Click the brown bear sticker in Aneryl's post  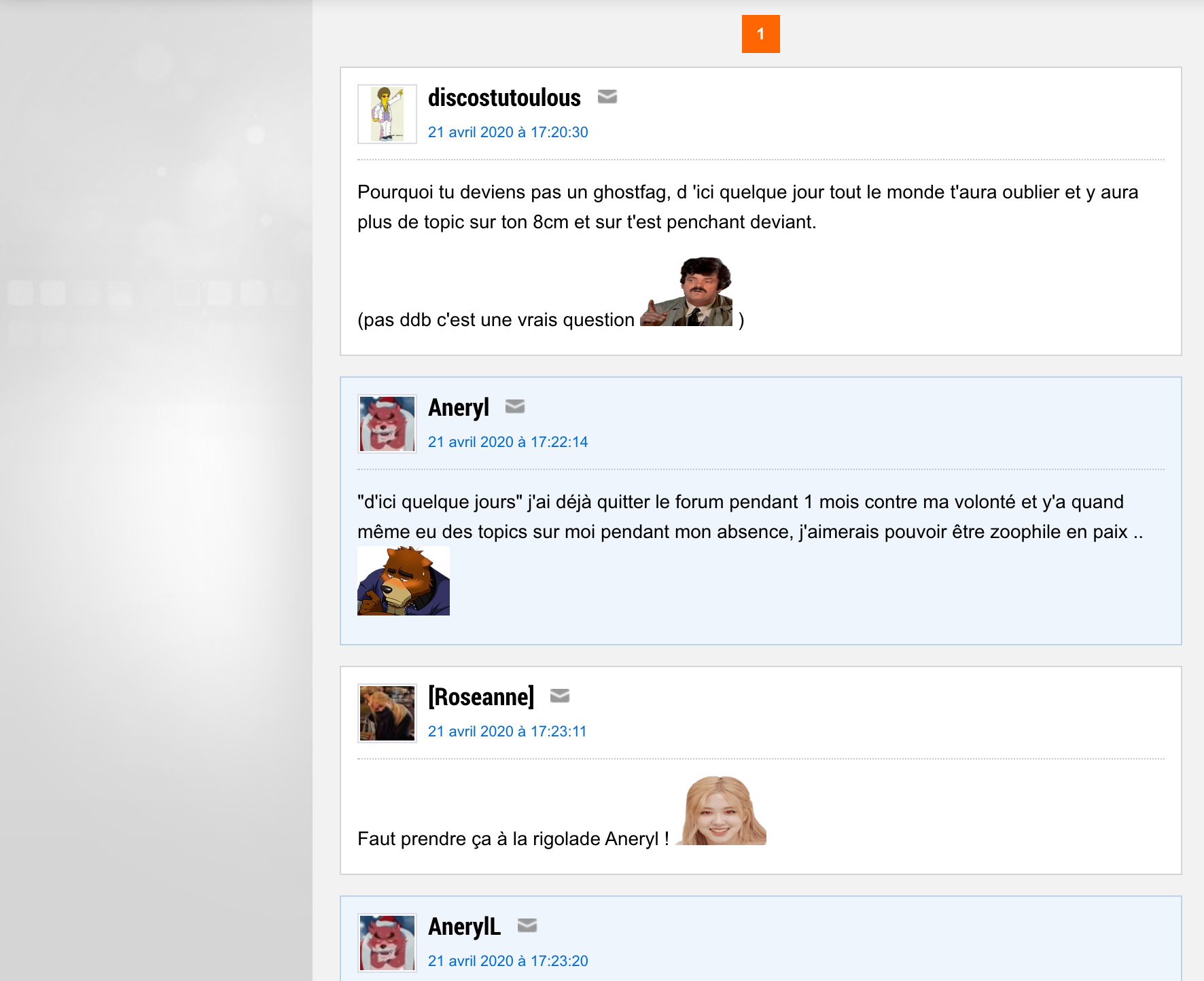click(x=404, y=581)
